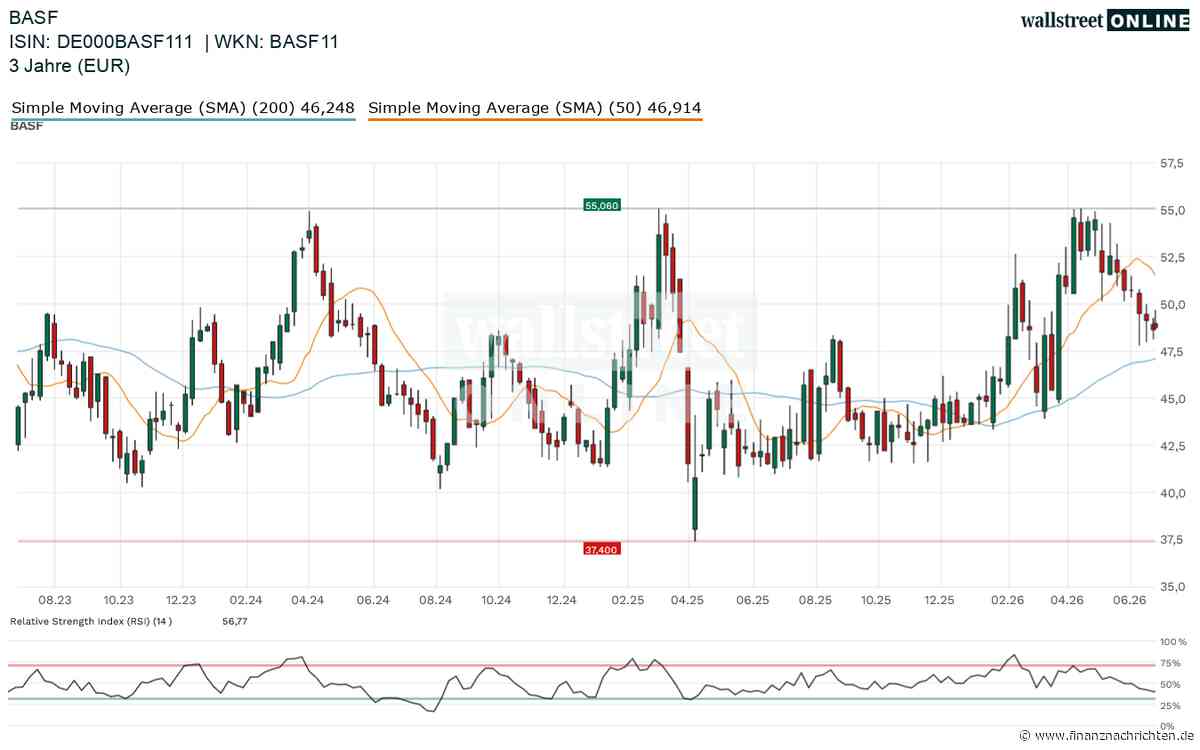Screen dimensions: 1200x750
Task: Click the 10.23 date axis label
Action: (x=118, y=600)
